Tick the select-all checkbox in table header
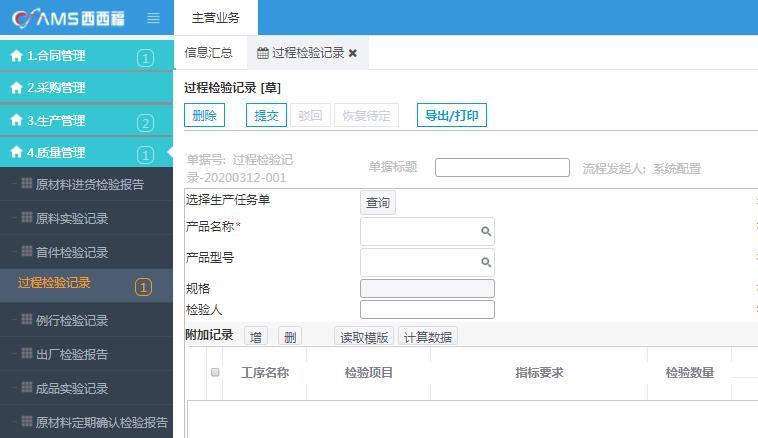Viewport: 758px width, 438px height. click(x=215, y=372)
